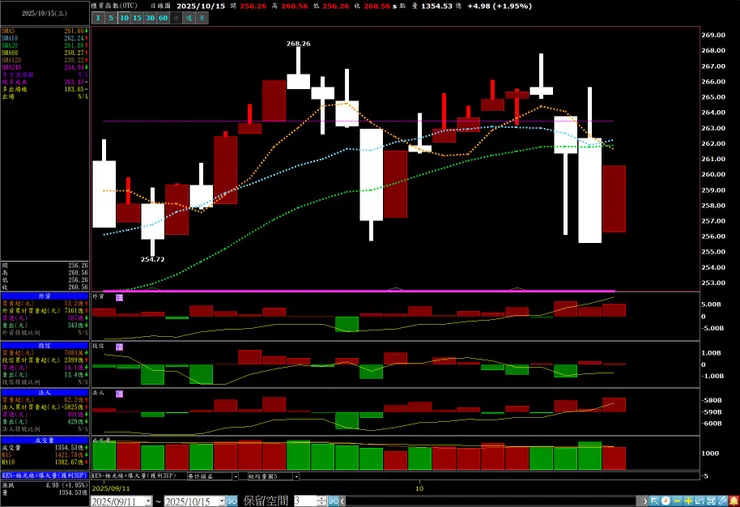The width and height of the screenshot is (740, 507).
Task: Switch to 5-minute timeframe button
Action: [111, 18]
